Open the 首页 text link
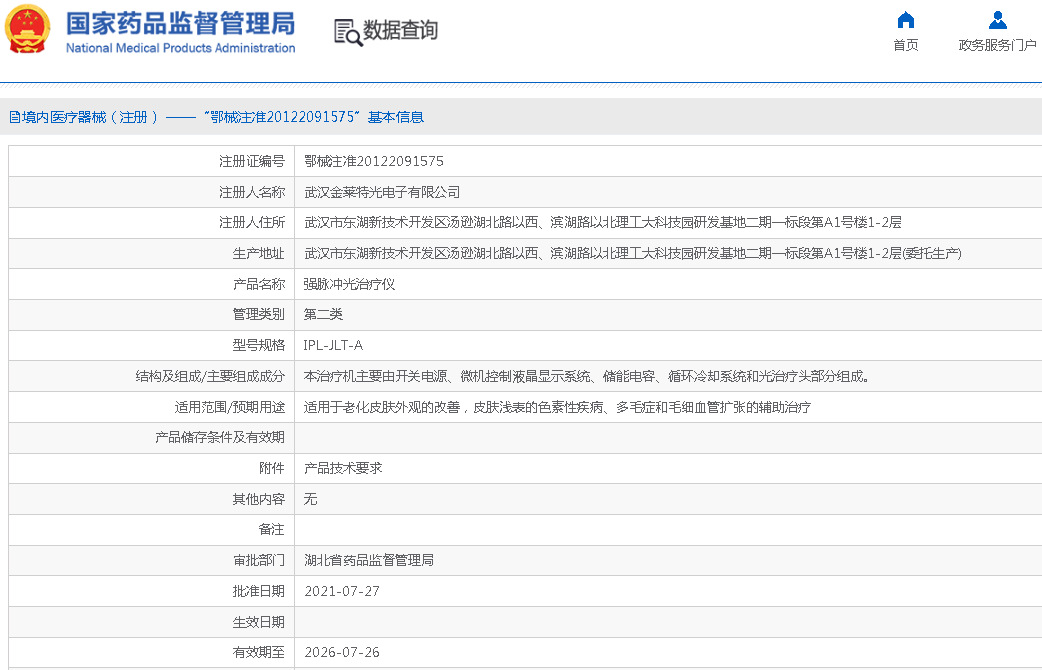 click(x=906, y=45)
